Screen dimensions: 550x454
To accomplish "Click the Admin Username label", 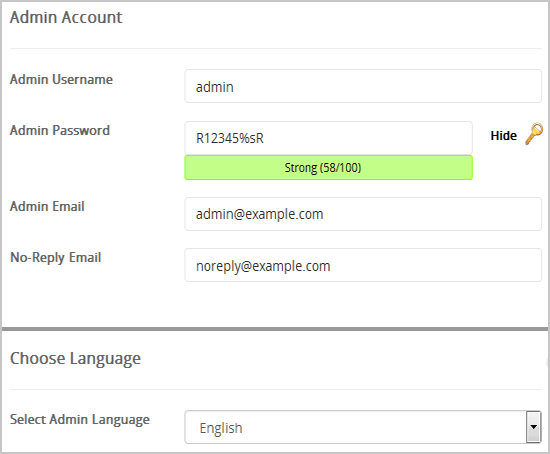I will point(61,79).
